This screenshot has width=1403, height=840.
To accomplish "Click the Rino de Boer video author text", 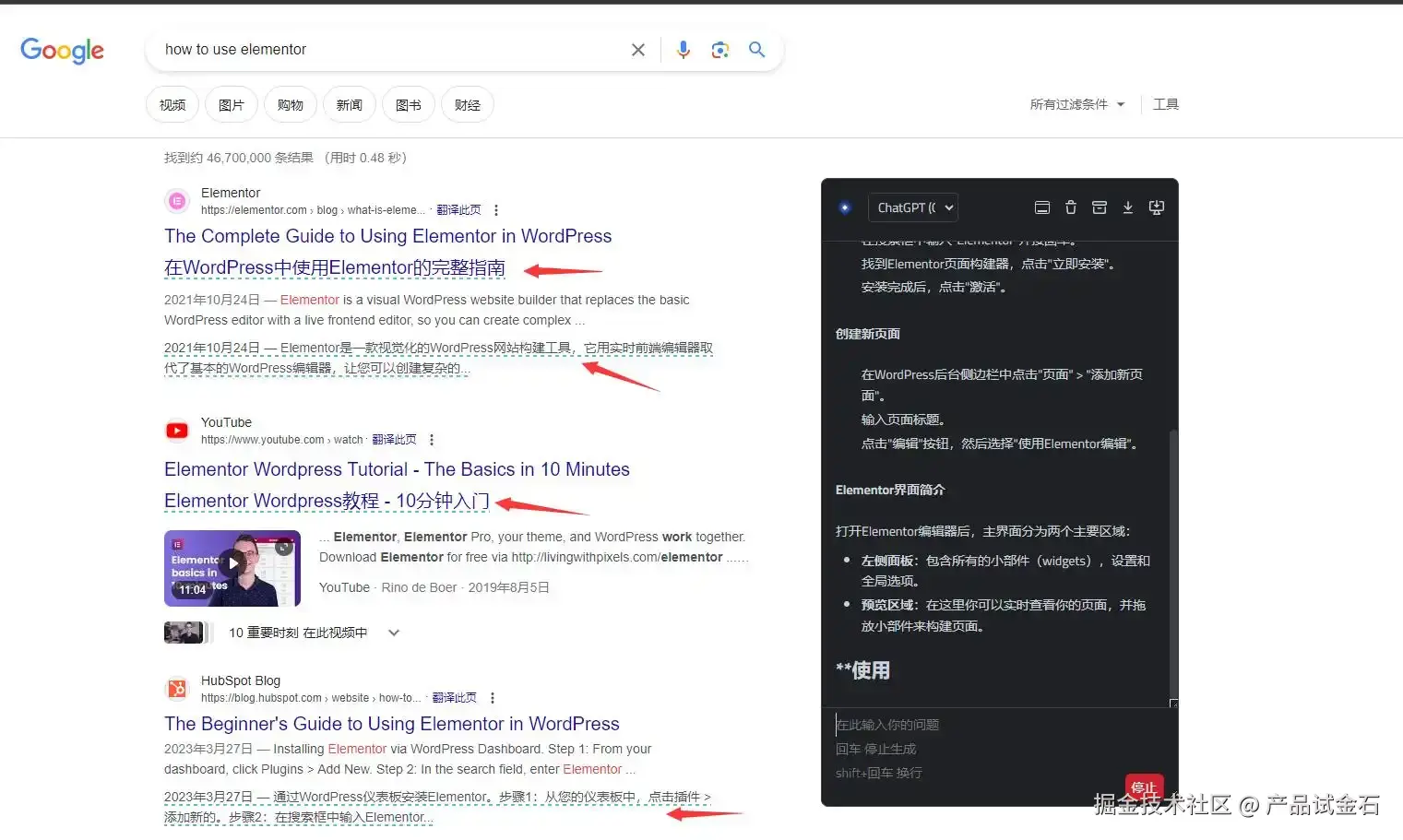I will (419, 587).
